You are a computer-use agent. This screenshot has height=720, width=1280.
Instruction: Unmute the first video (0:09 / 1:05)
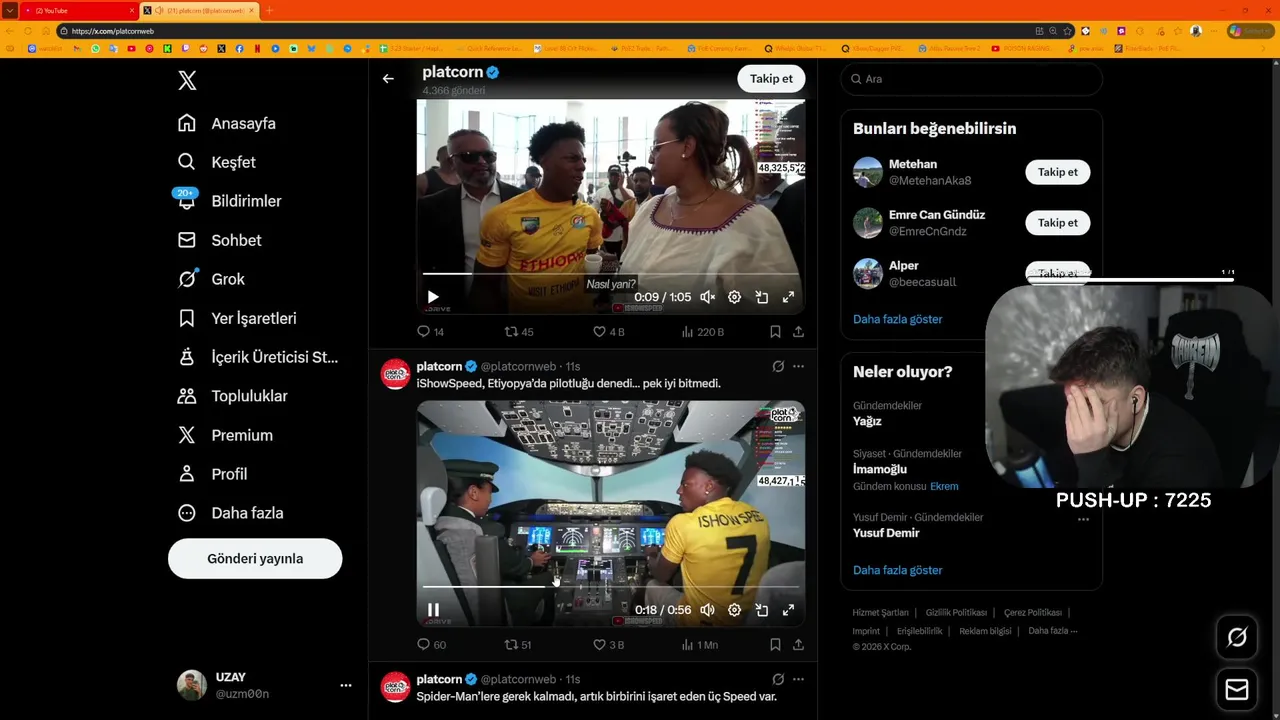(707, 297)
